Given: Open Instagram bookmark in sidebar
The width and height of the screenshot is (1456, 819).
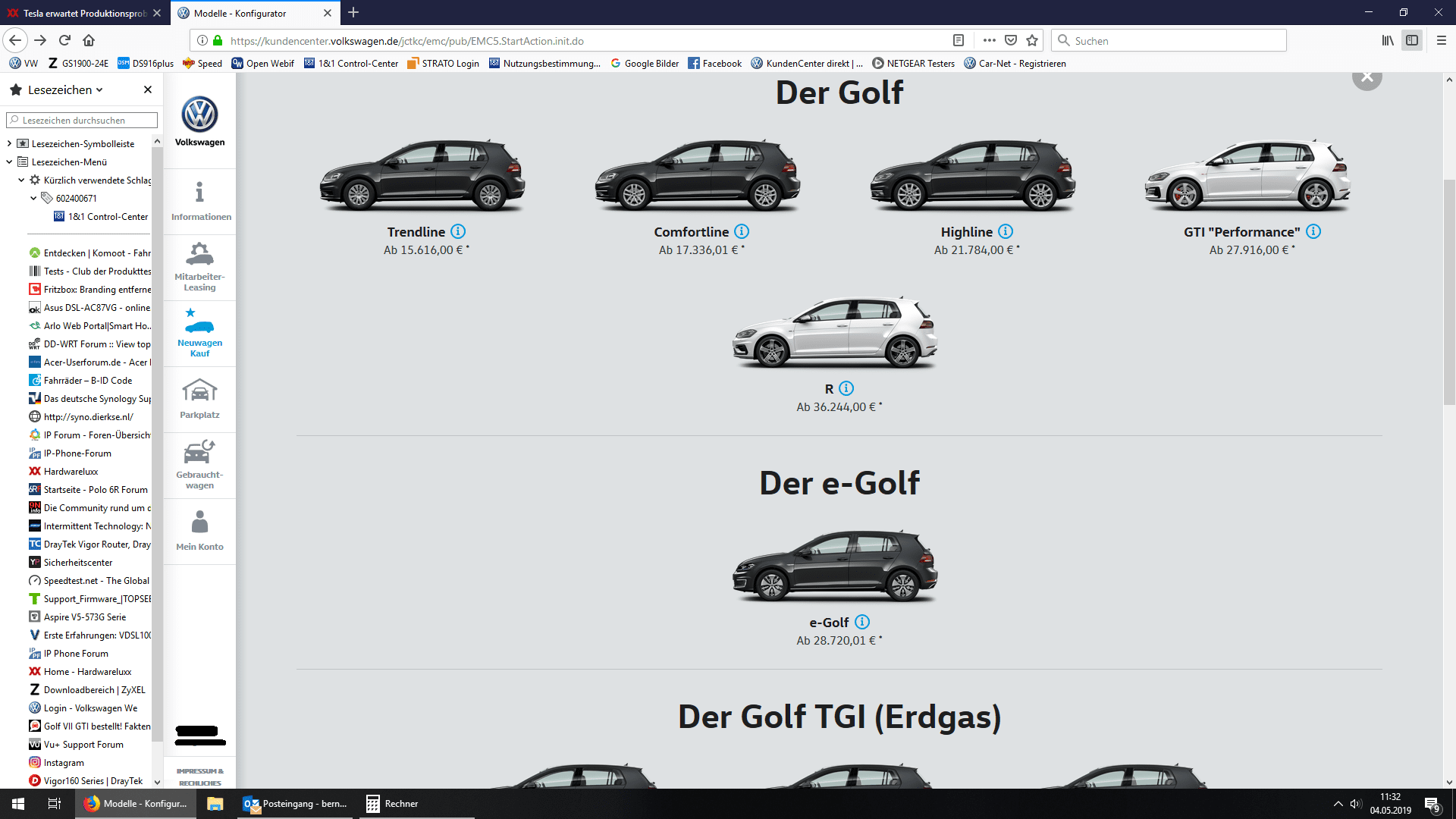Looking at the screenshot, I should point(57,762).
